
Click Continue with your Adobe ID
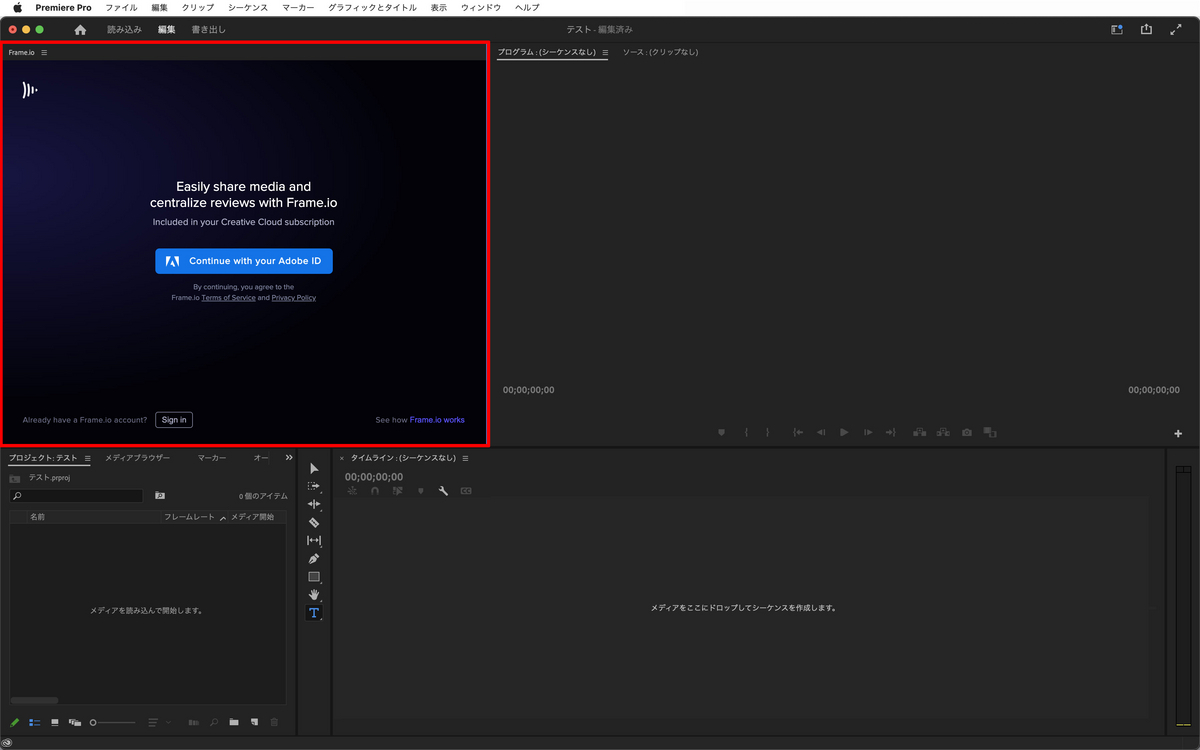click(x=244, y=261)
